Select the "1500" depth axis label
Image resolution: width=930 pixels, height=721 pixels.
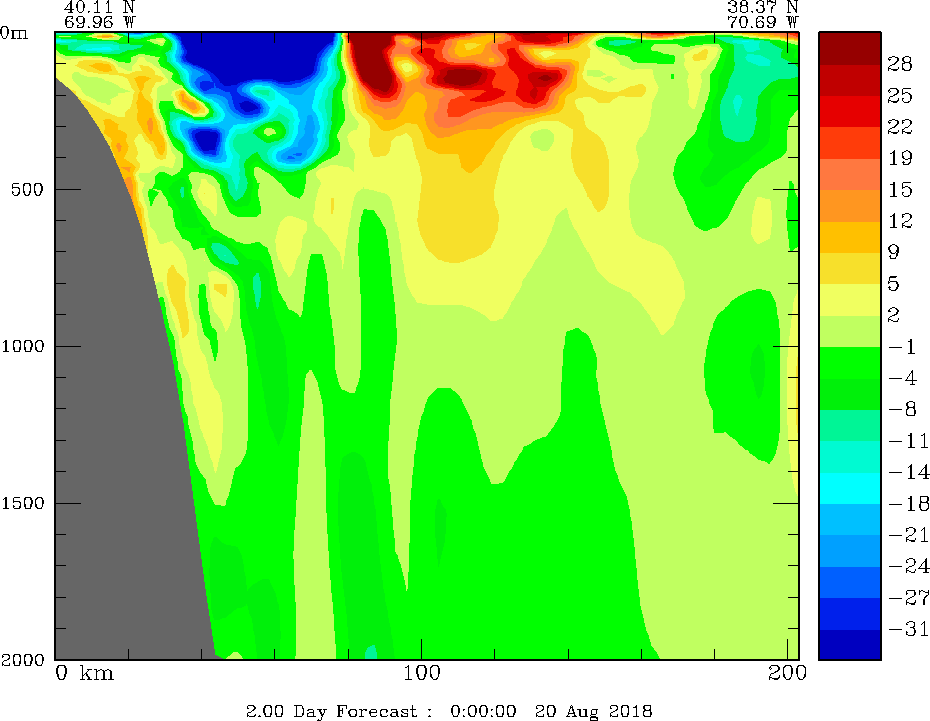point(23,503)
